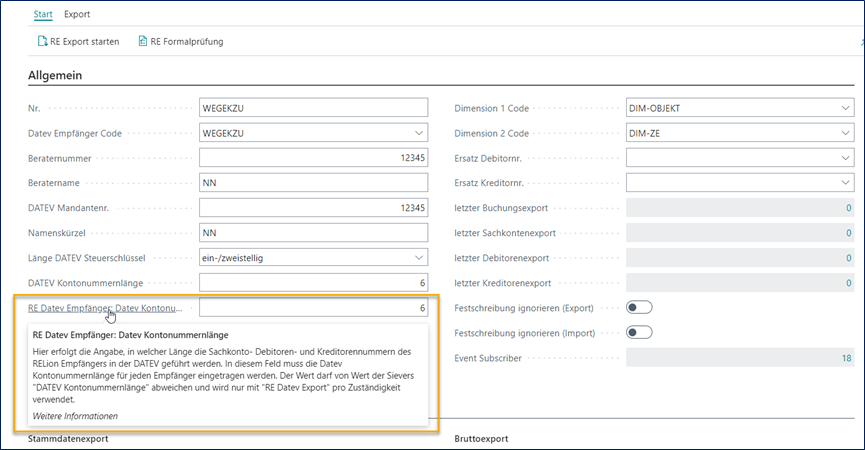The height and width of the screenshot is (450, 865).
Task: Toggle Festschreibung ignorieren (Import) switch
Action: [639, 332]
